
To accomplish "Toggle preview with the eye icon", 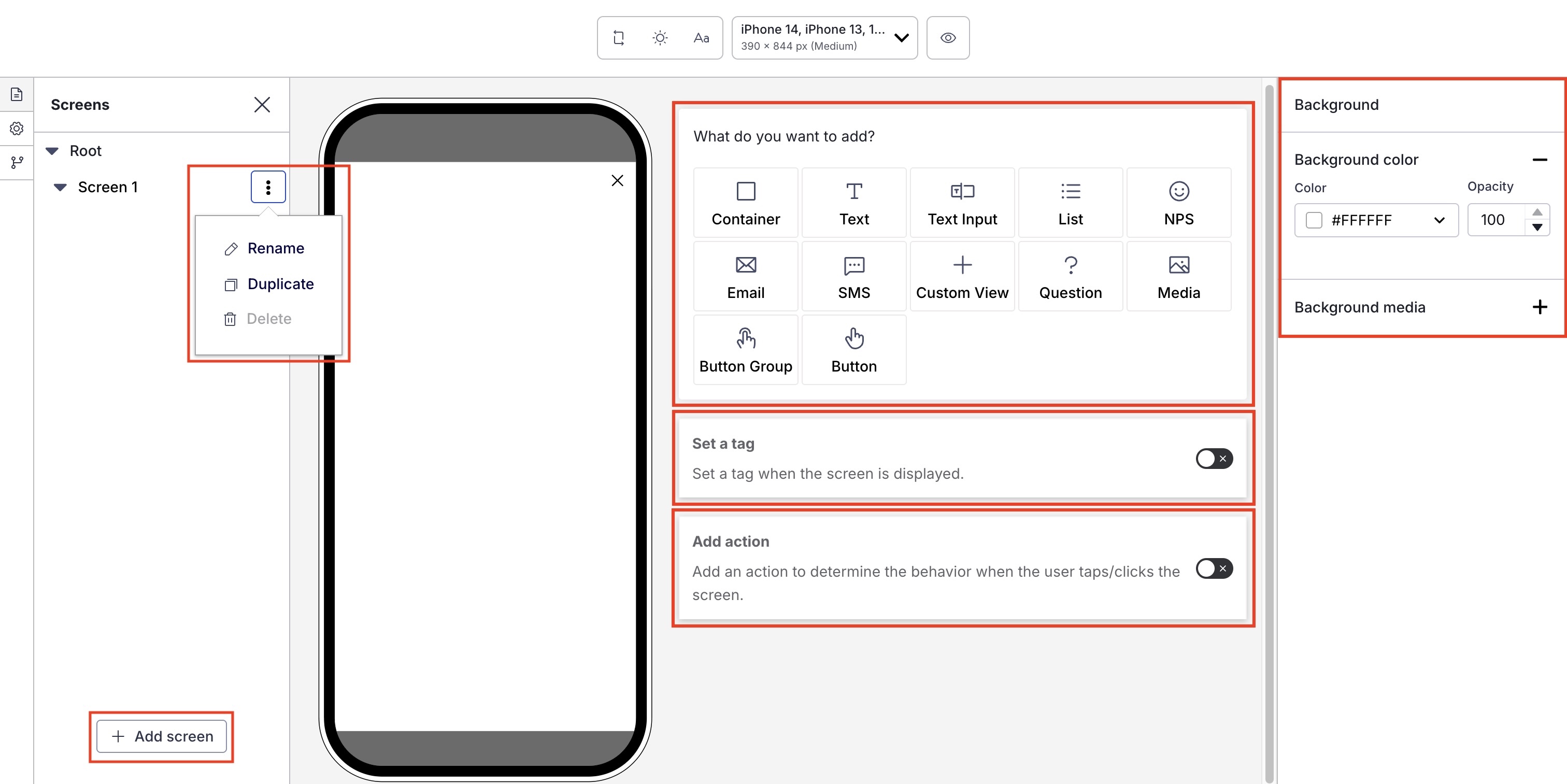I will (947, 38).
